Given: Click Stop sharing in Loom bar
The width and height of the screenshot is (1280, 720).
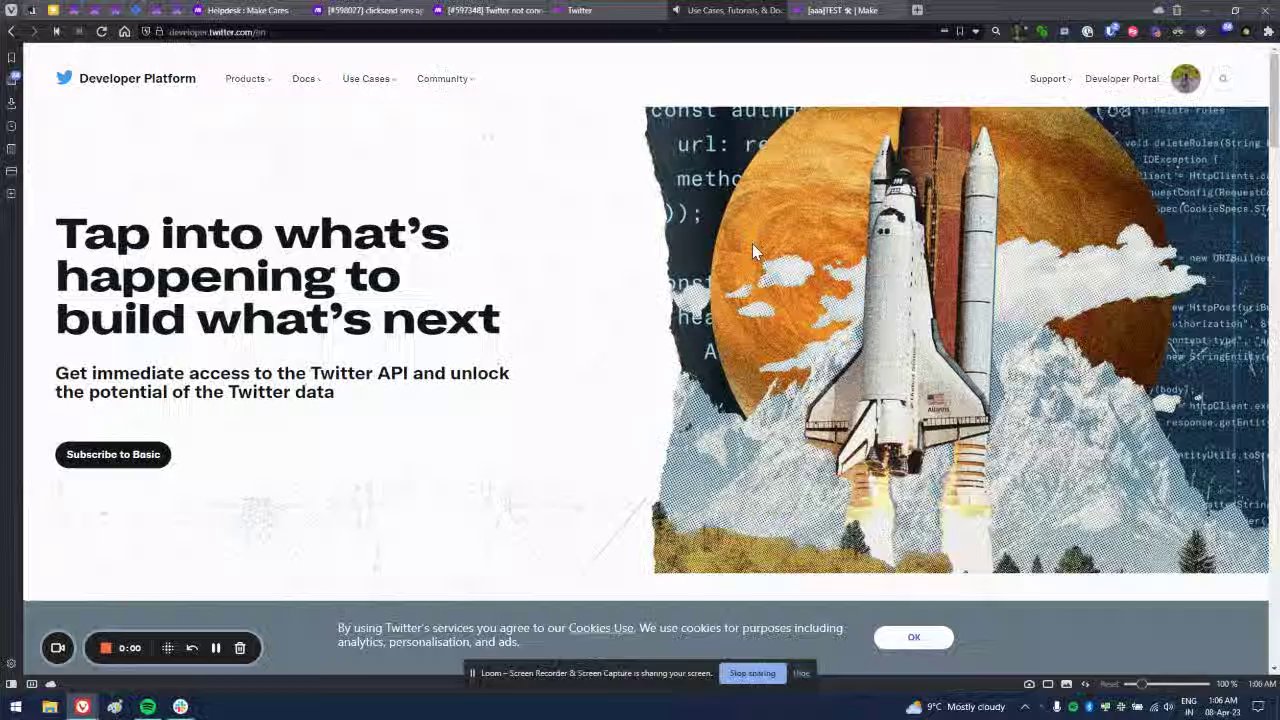Looking at the screenshot, I should (752, 673).
